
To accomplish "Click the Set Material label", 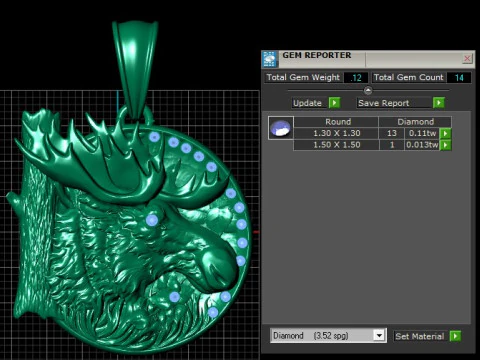I will (420, 336).
